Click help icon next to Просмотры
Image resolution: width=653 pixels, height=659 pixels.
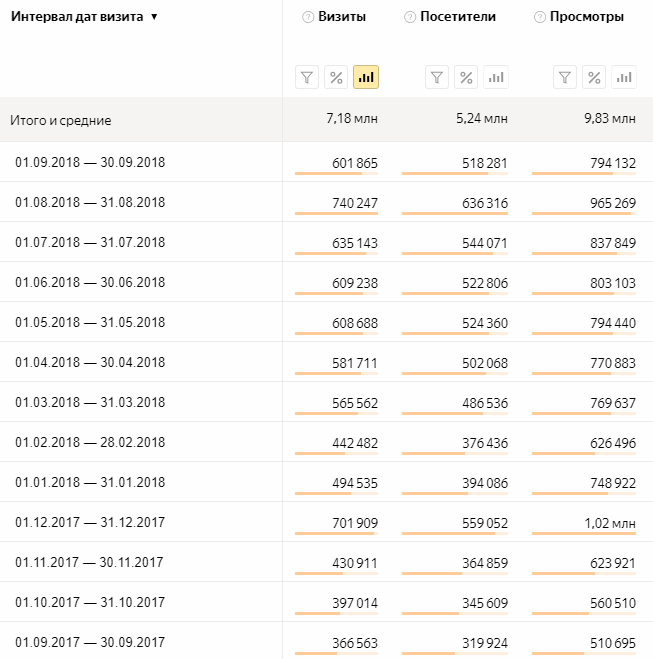coord(540,17)
